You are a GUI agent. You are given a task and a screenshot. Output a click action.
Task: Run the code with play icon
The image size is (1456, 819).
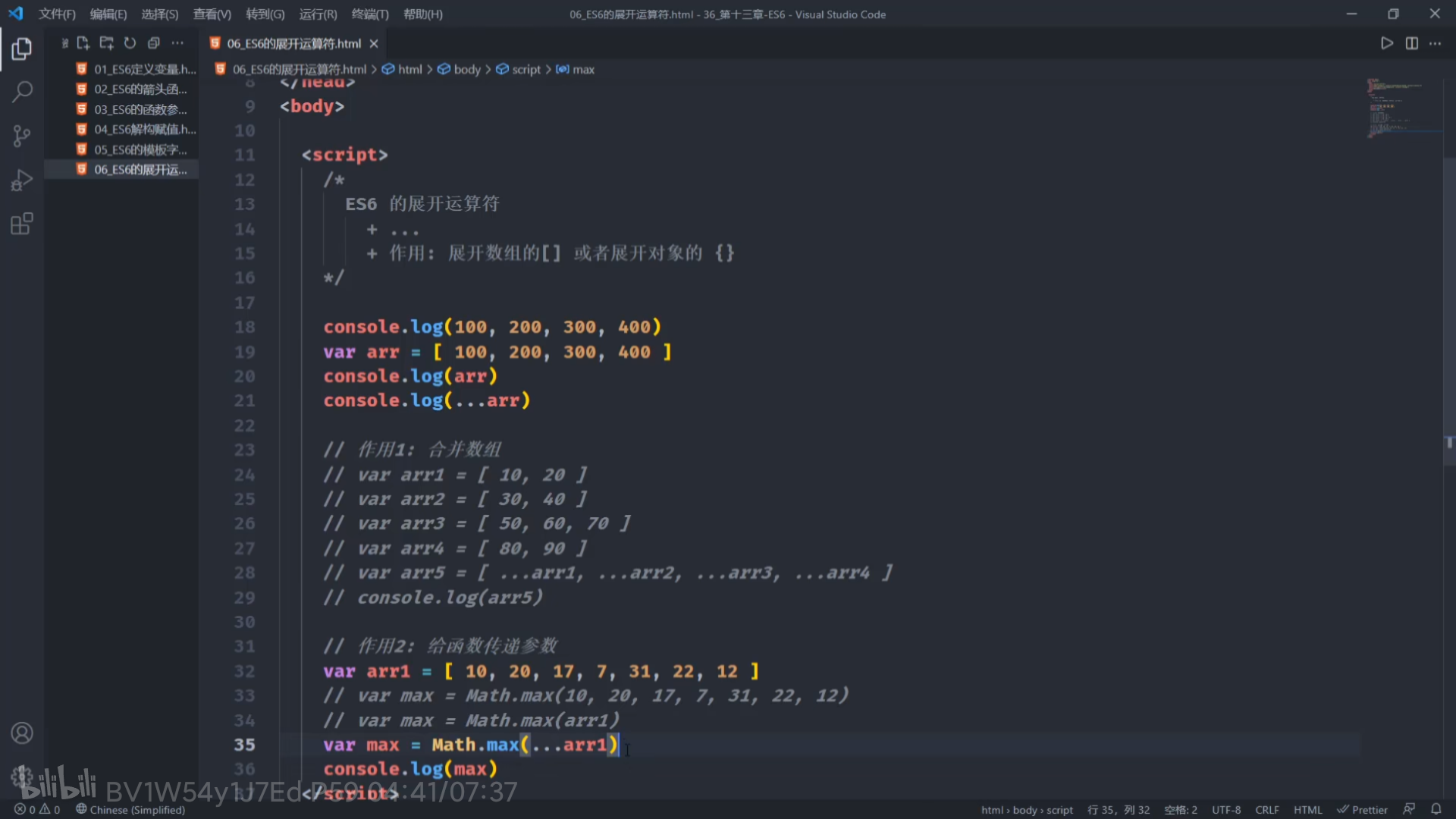(x=1387, y=43)
